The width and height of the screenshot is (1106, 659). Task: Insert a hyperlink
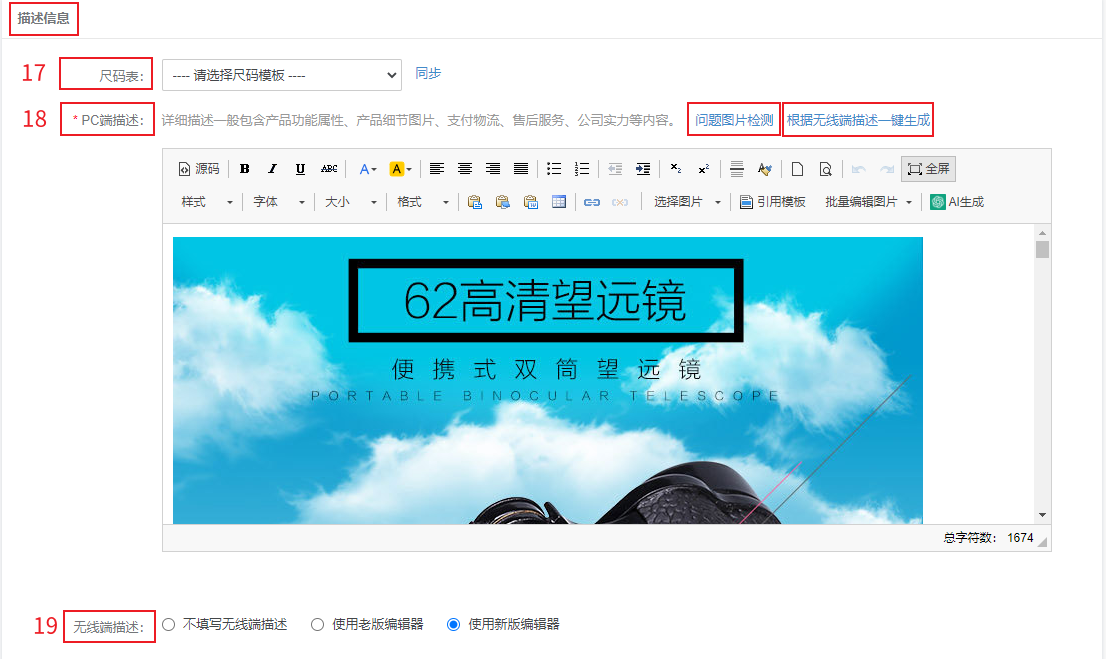[x=592, y=202]
